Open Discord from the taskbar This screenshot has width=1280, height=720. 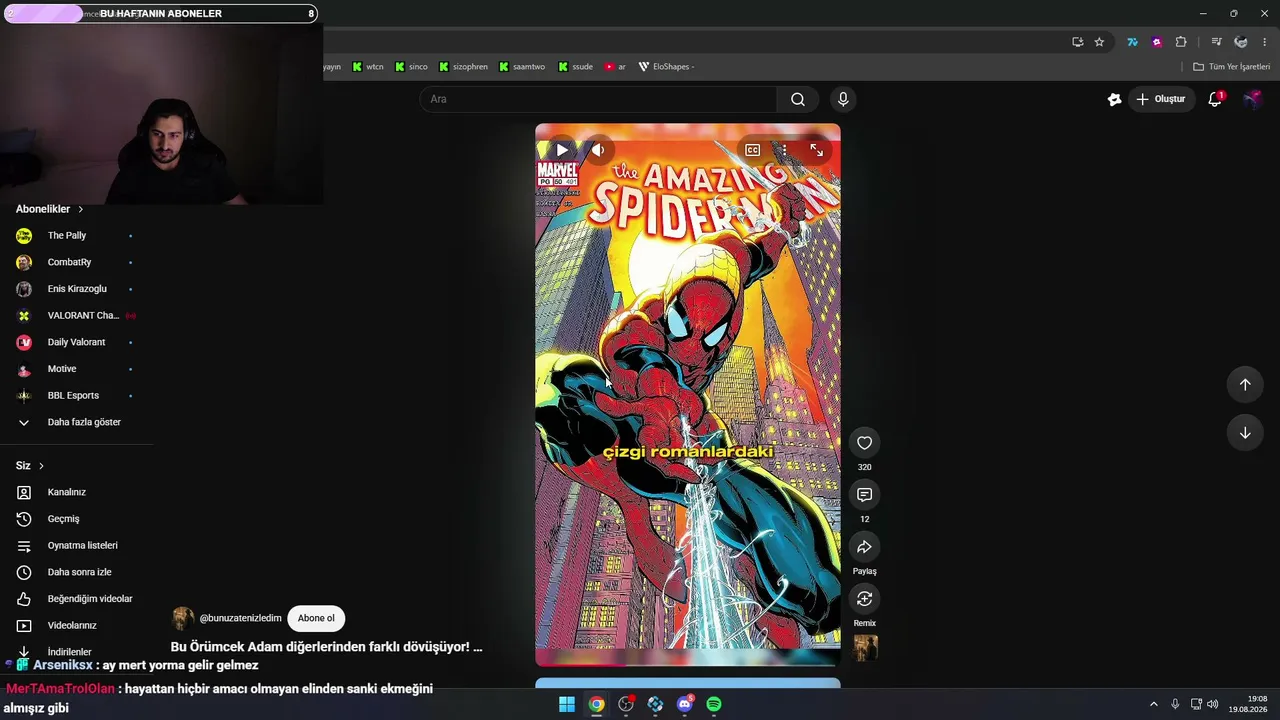[685, 704]
